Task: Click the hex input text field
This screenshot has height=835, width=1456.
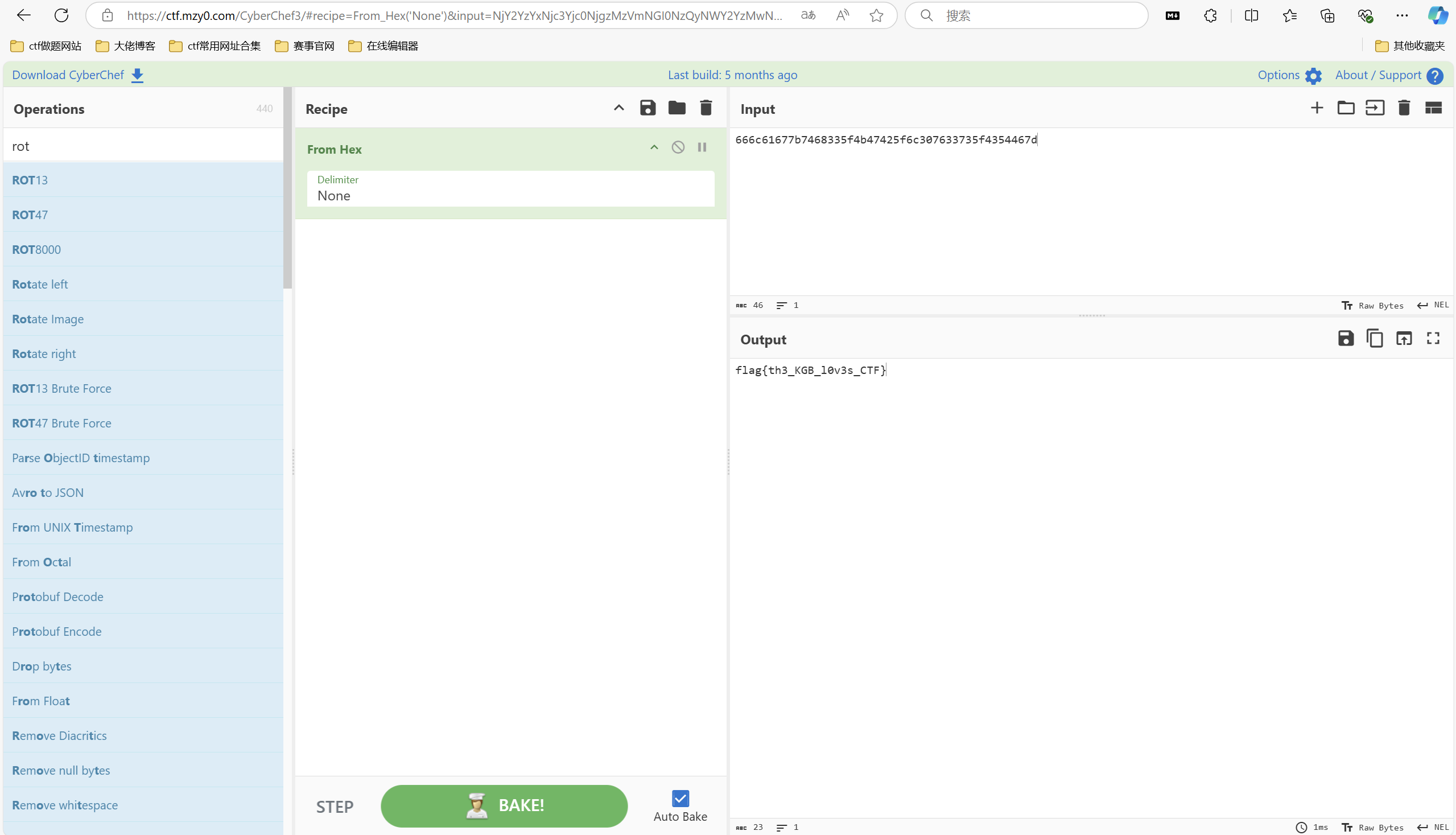Action: (1091, 211)
